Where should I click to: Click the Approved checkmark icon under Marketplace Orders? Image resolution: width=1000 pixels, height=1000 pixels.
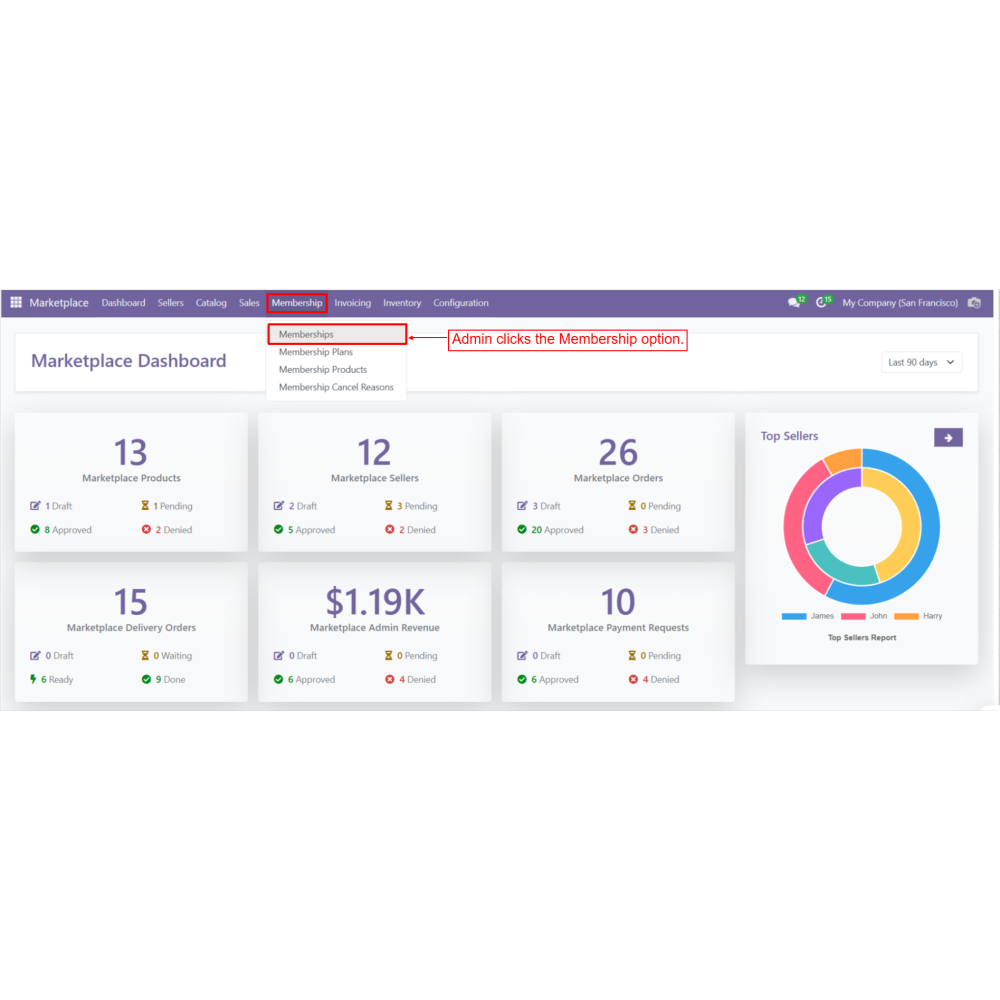522,530
